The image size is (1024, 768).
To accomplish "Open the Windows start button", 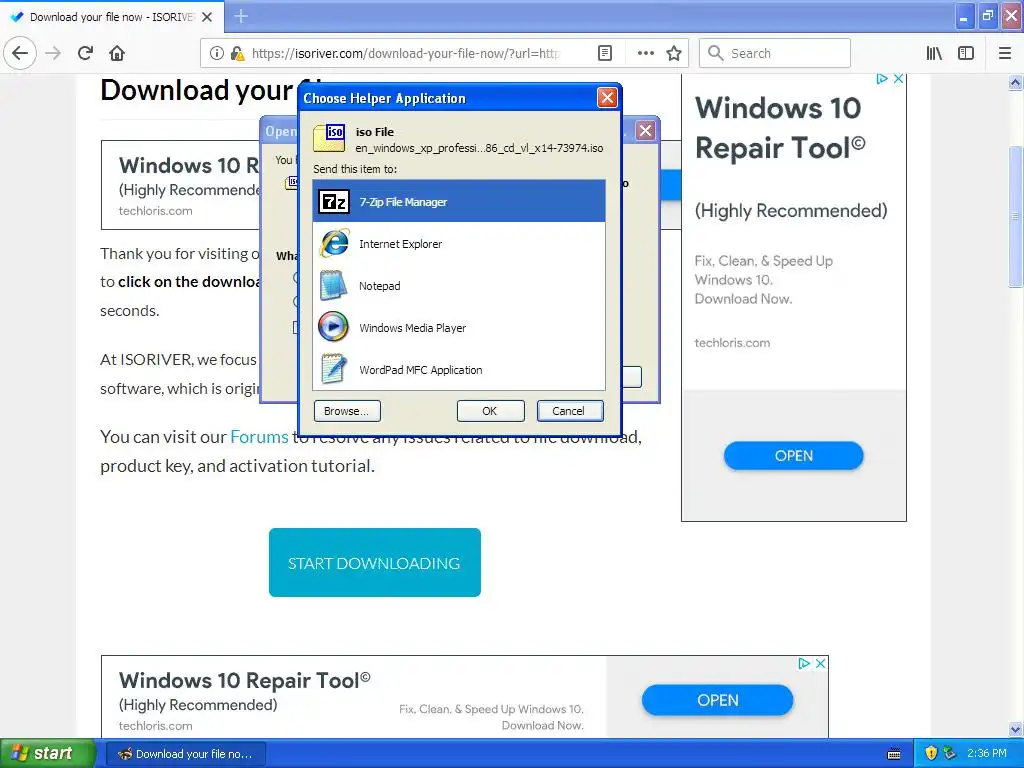I will [47, 753].
